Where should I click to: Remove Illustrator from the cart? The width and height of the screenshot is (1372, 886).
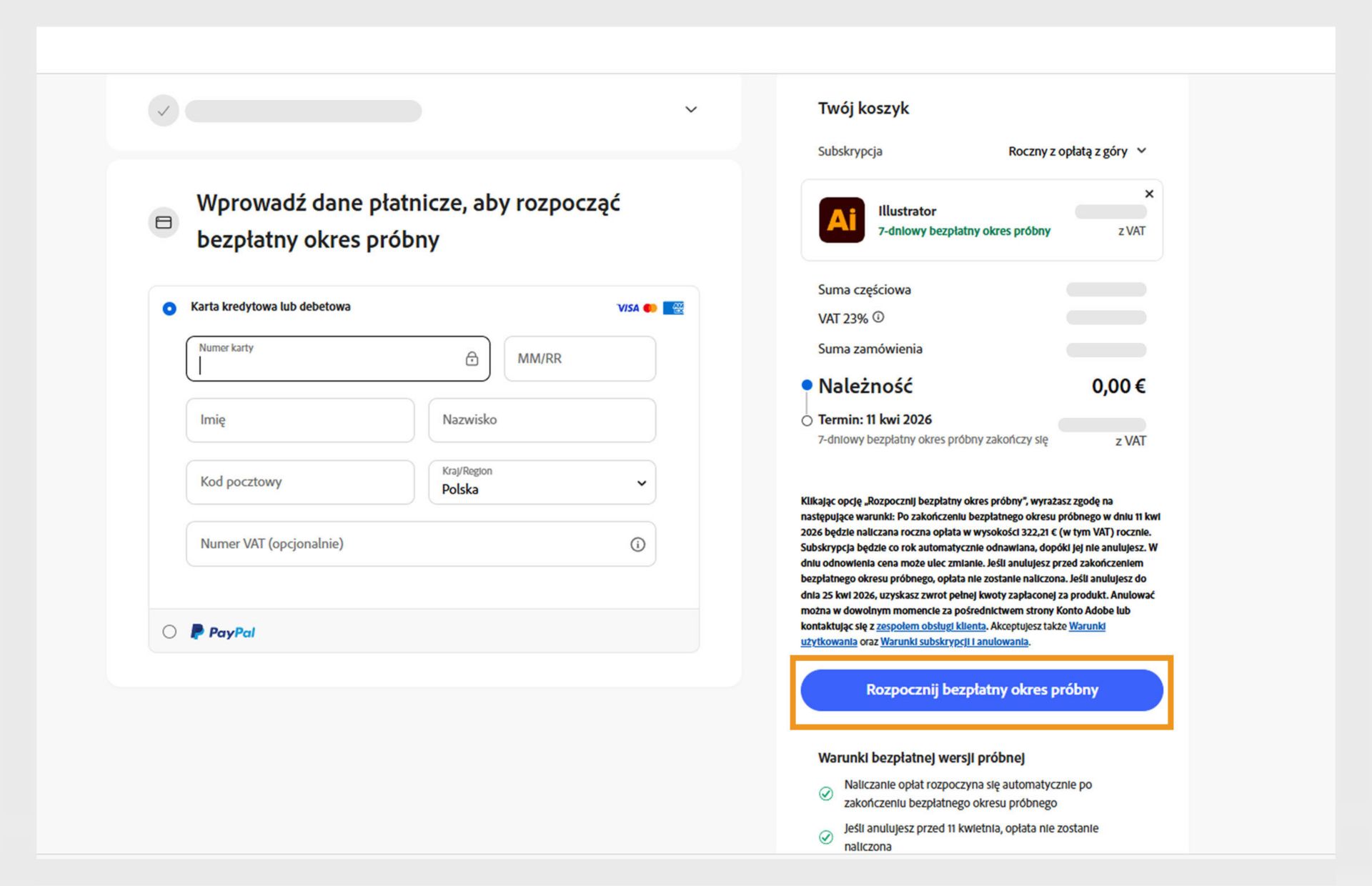coord(1148,193)
